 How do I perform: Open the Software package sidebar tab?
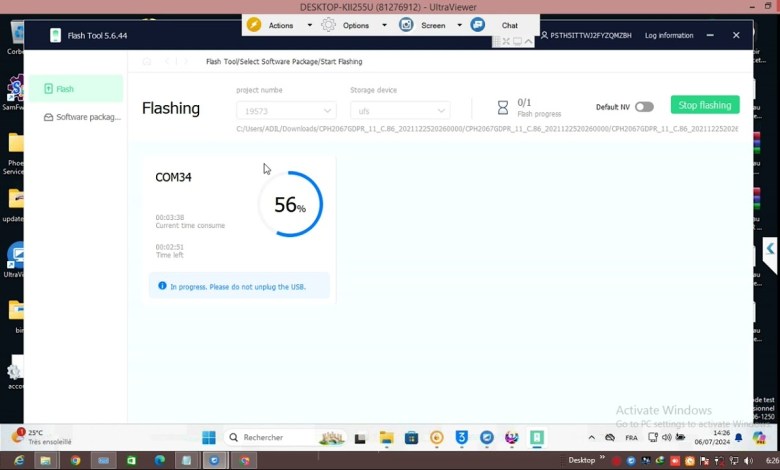pyautogui.click(x=80, y=117)
